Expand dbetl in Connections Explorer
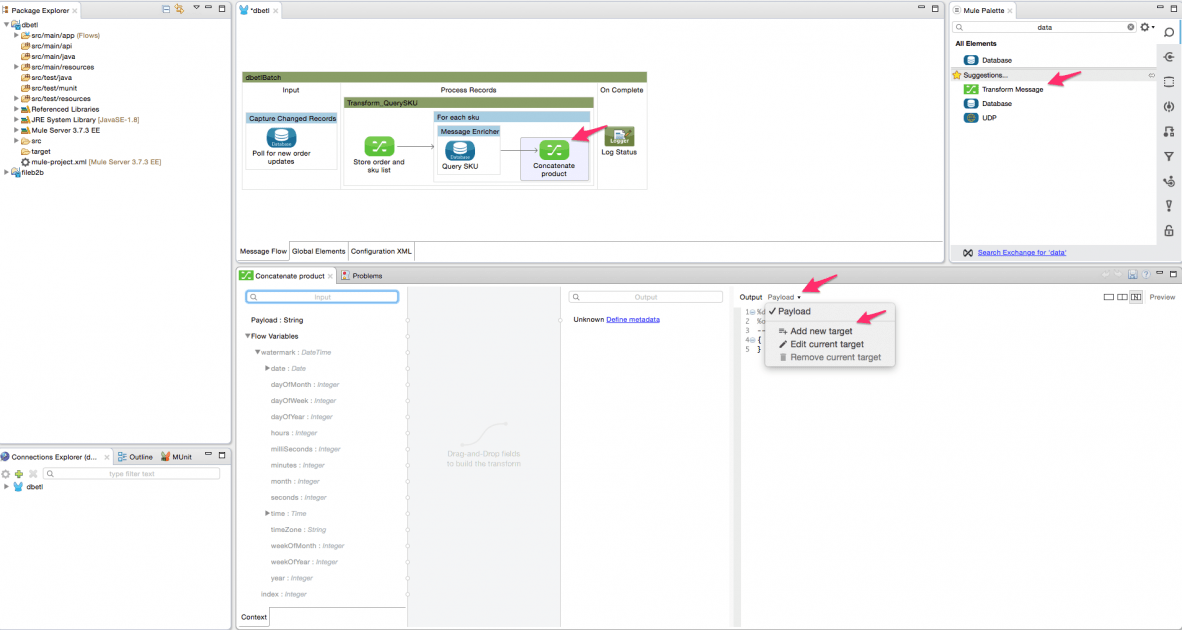The height and width of the screenshot is (630, 1182). tap(8, 486)
